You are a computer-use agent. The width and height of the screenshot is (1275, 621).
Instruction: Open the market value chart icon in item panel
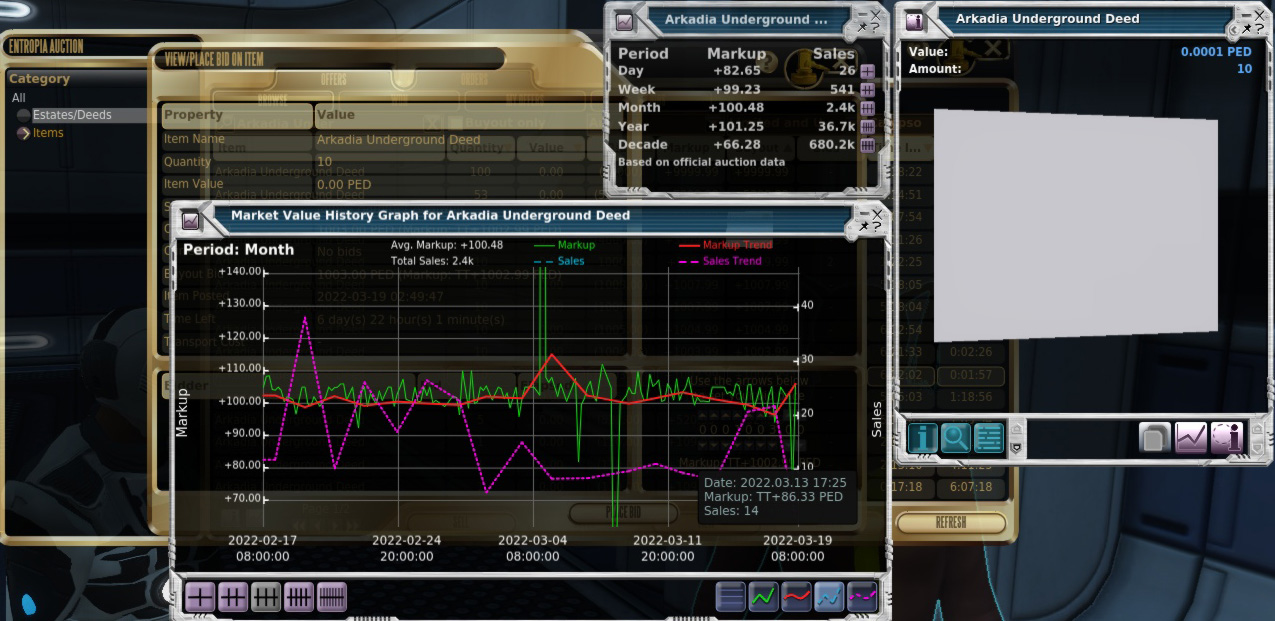click(x=1190, y=437)
